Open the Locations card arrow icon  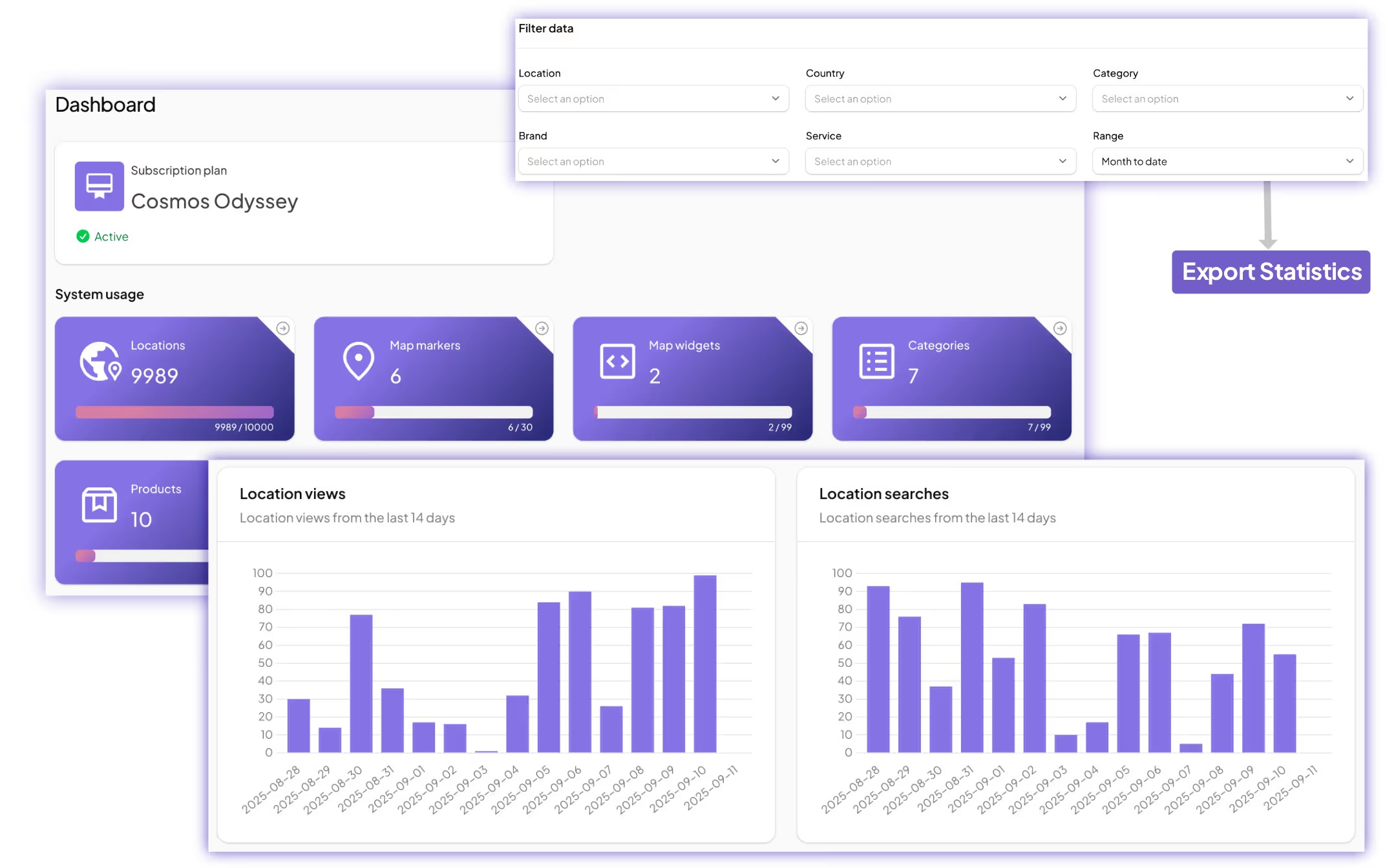[283, 328]
